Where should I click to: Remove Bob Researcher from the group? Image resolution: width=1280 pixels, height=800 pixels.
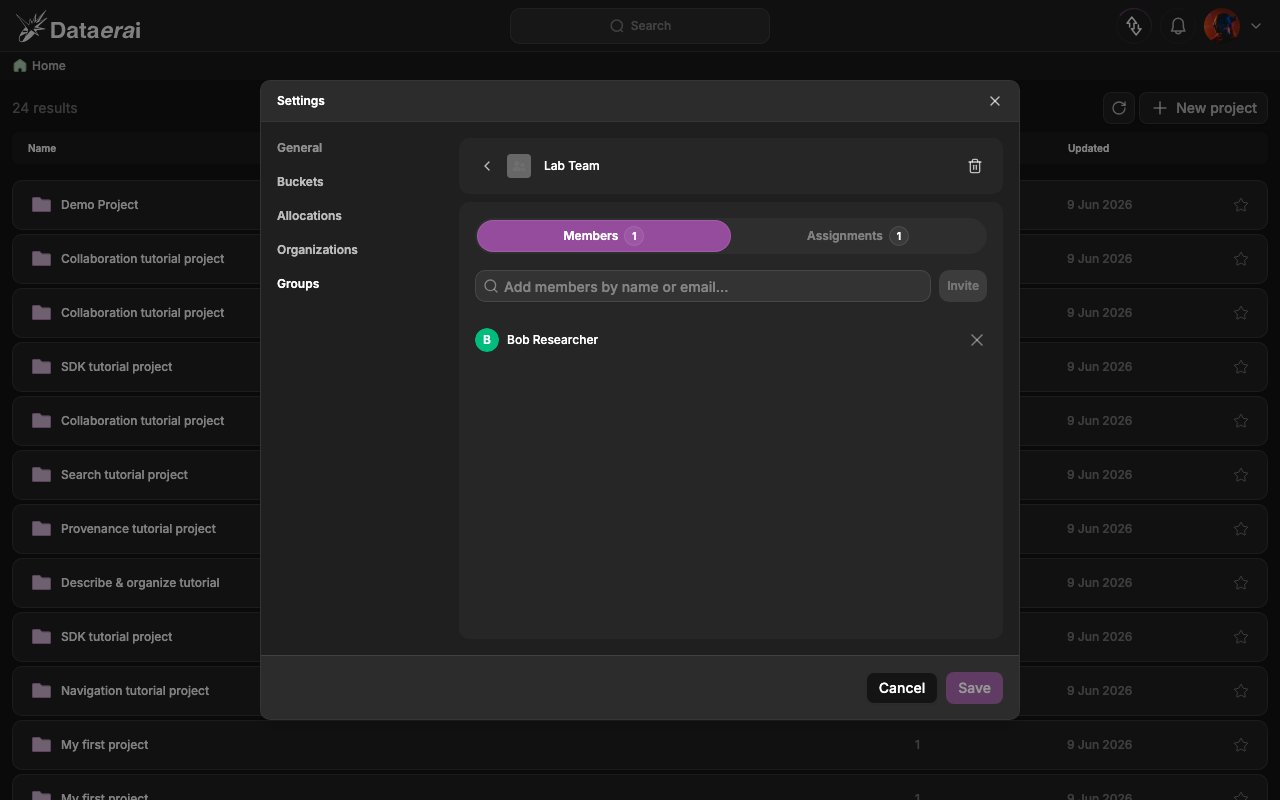click(x=977, y=340)
